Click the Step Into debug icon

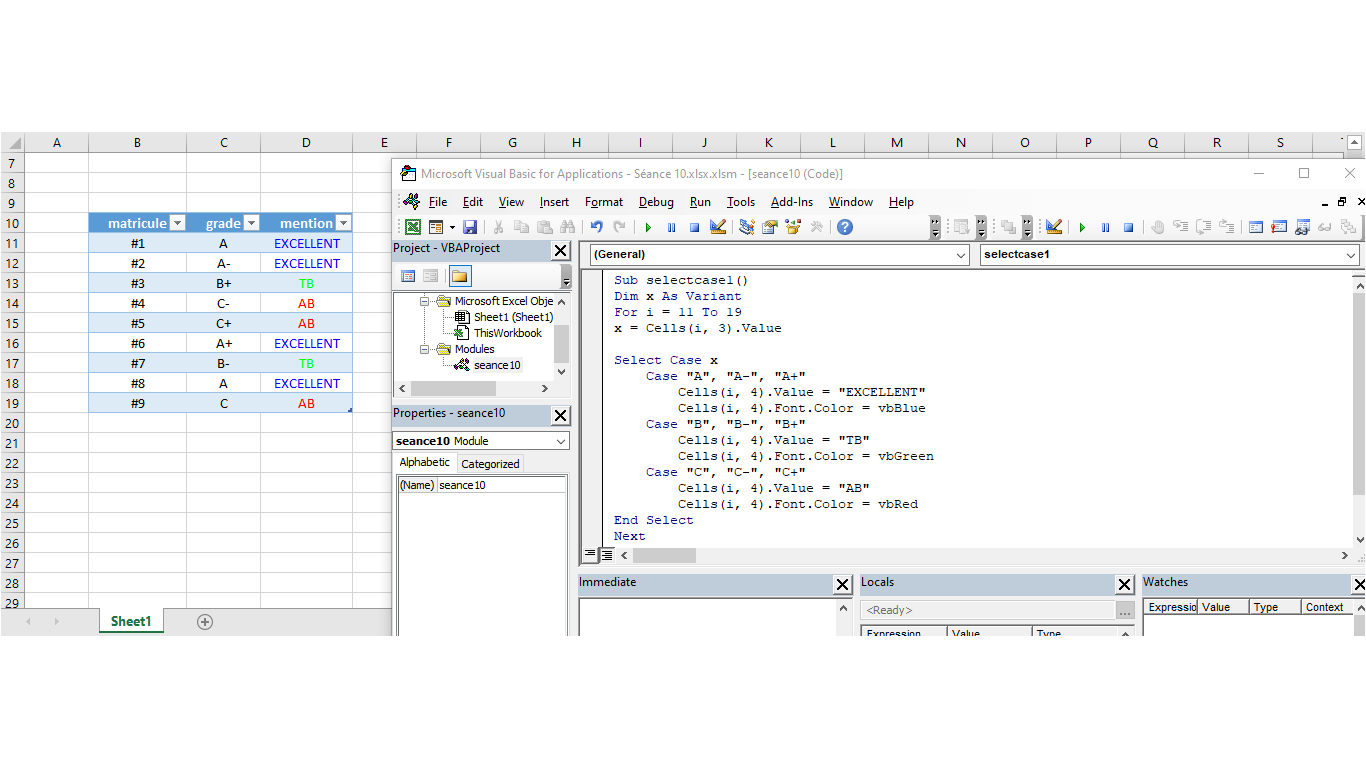[x=1181, y=227]
